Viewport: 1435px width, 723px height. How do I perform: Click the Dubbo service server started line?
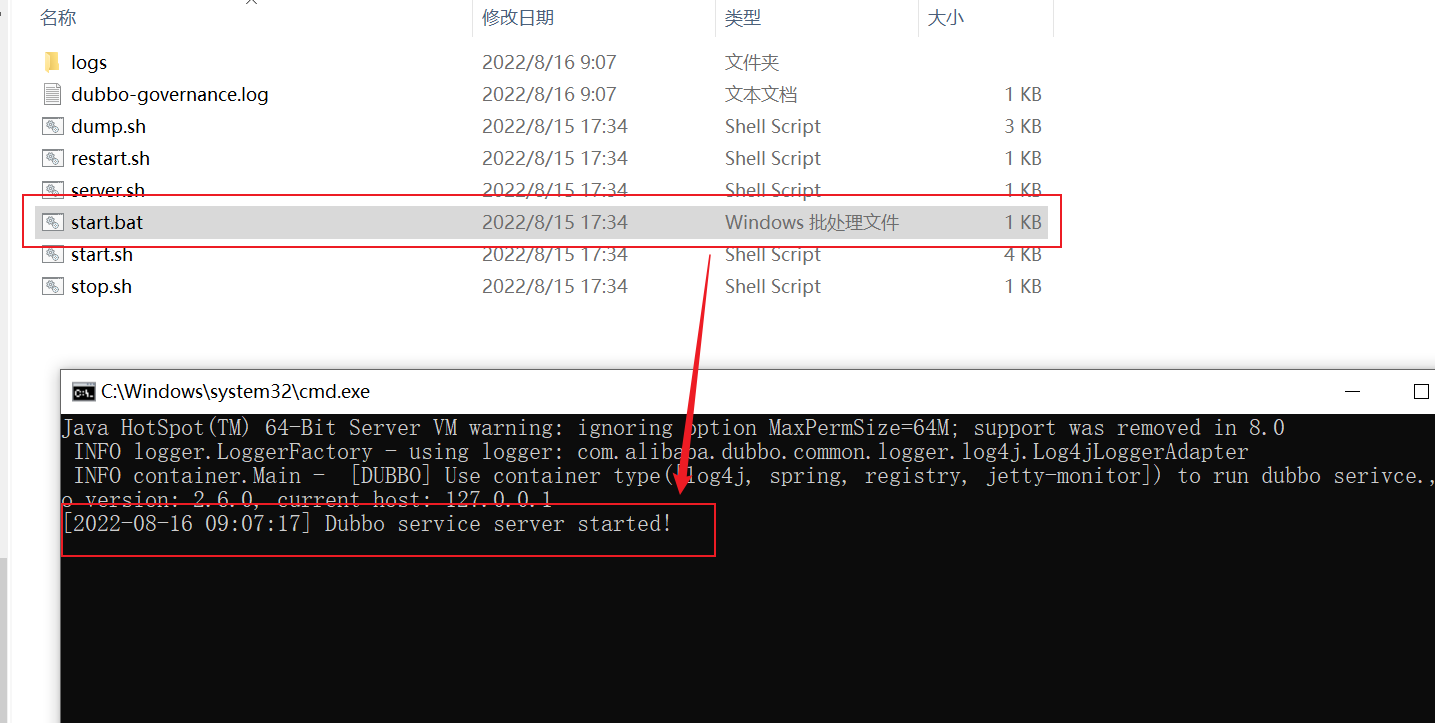click(367, 523)
